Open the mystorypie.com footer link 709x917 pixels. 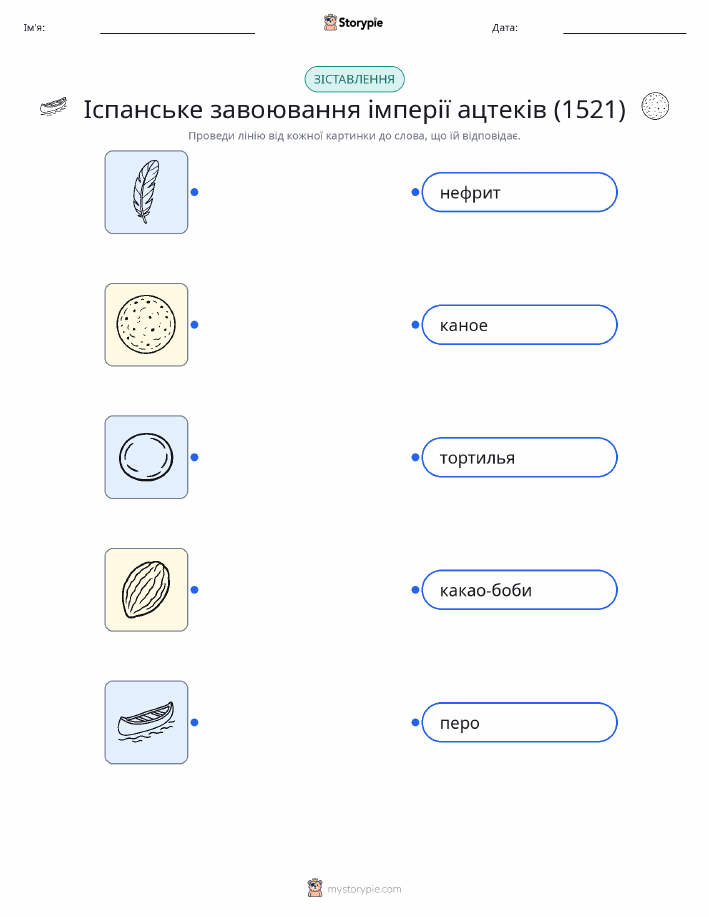pyautogui.click(x=364, y=889)
